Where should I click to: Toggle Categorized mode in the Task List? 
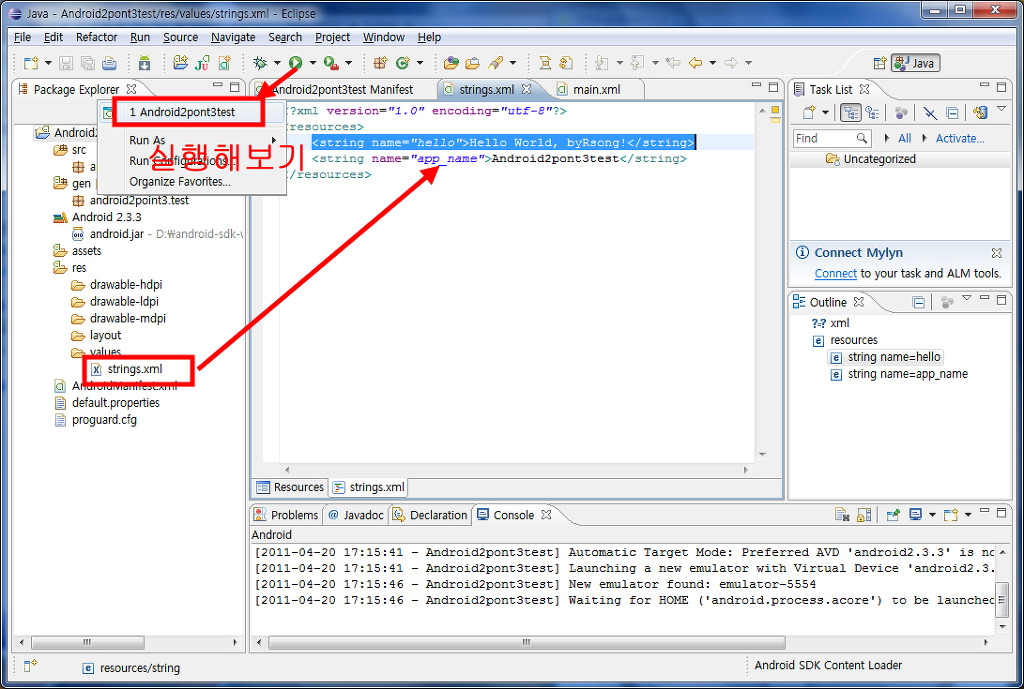pos(851,113)
